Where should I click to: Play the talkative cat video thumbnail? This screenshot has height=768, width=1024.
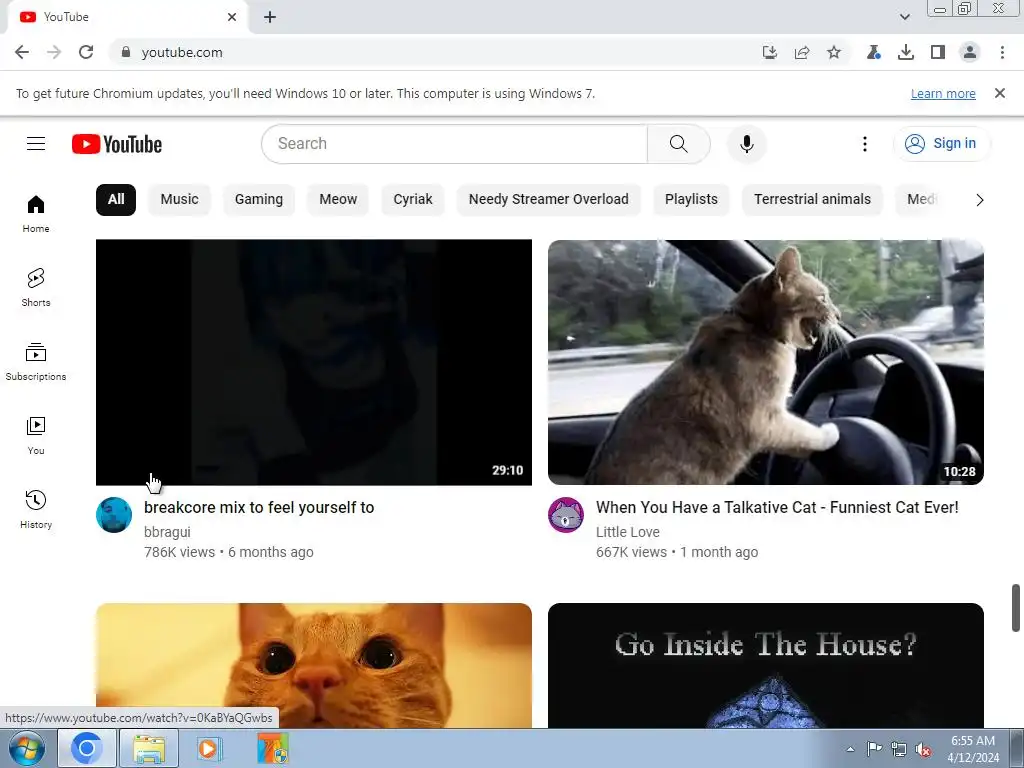765,362
